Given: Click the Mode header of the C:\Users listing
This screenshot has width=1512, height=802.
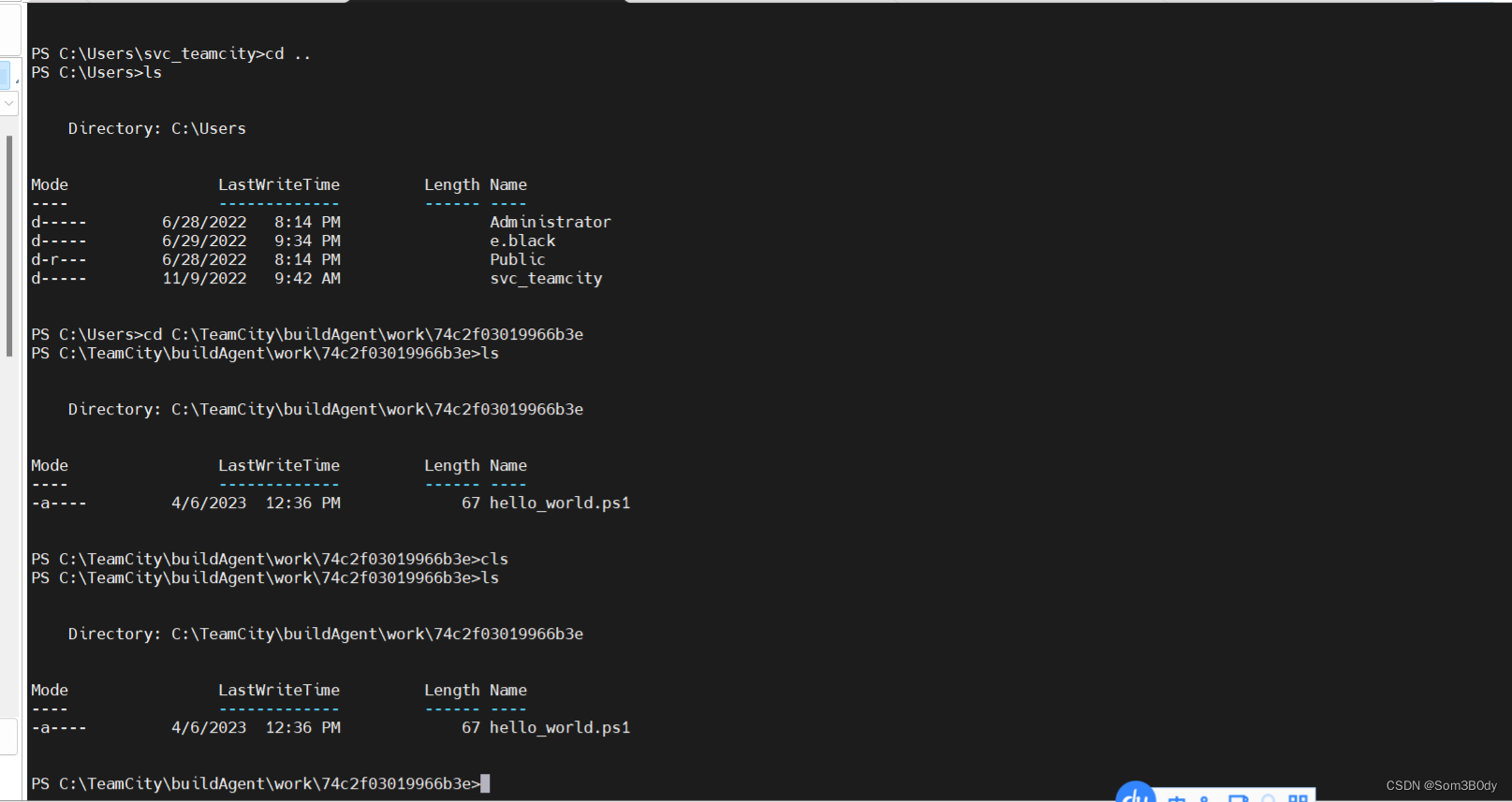Looking at the screenshot, I should pyautogui.click(x=49, y=184).
